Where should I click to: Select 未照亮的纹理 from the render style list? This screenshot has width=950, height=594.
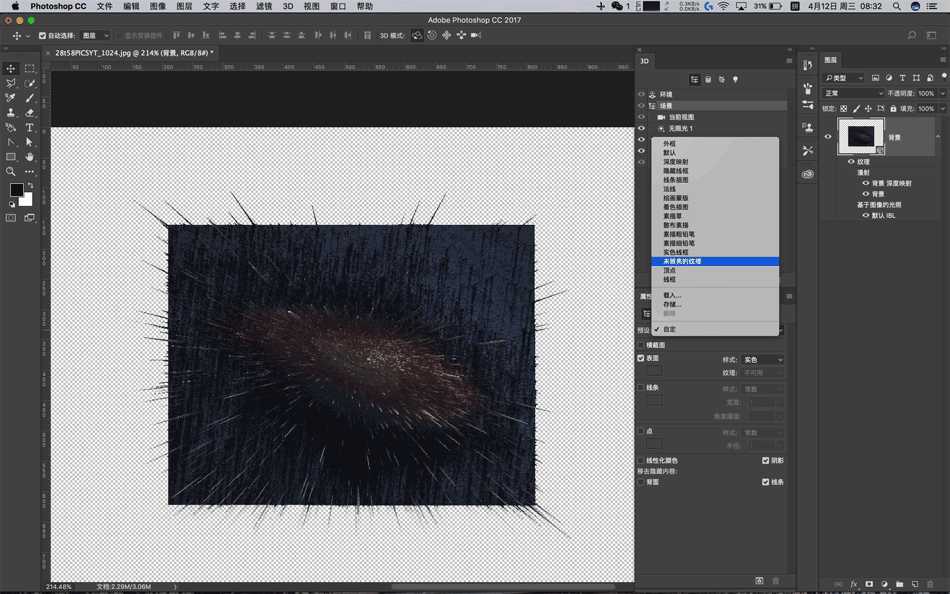(x=679, y=261)
